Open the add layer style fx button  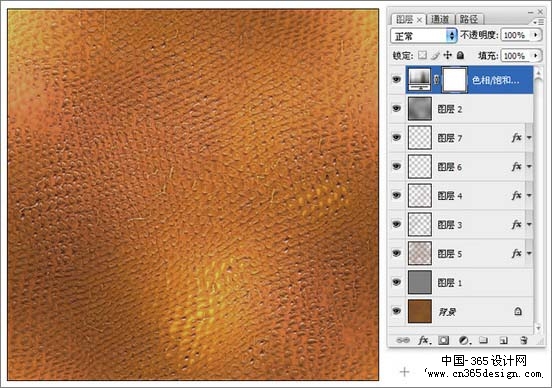[424, 340]
